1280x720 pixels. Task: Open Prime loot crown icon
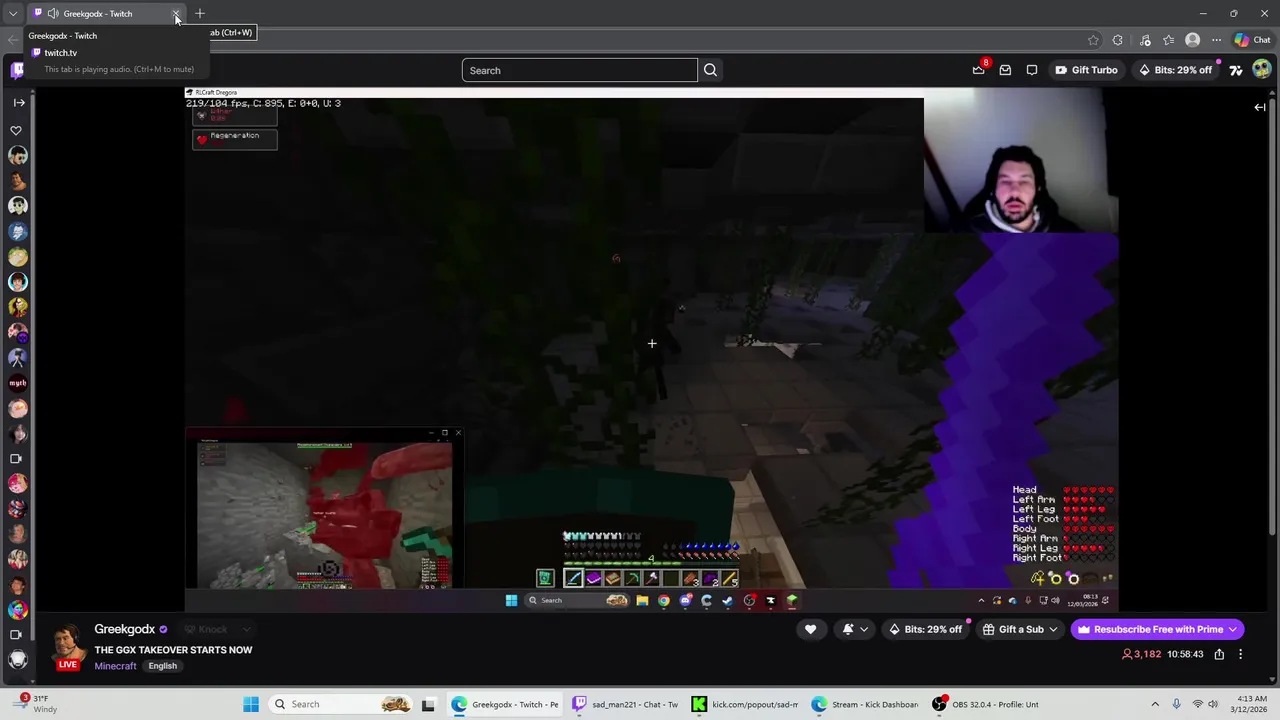coord(978,69)
